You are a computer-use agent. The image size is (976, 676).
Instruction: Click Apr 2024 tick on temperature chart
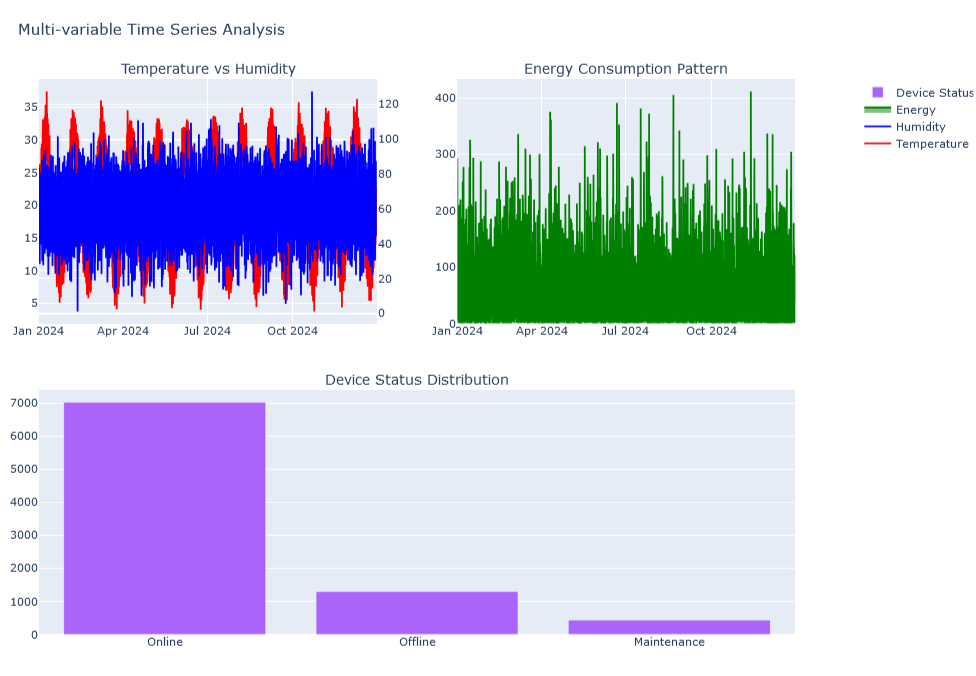click(123, 331)
